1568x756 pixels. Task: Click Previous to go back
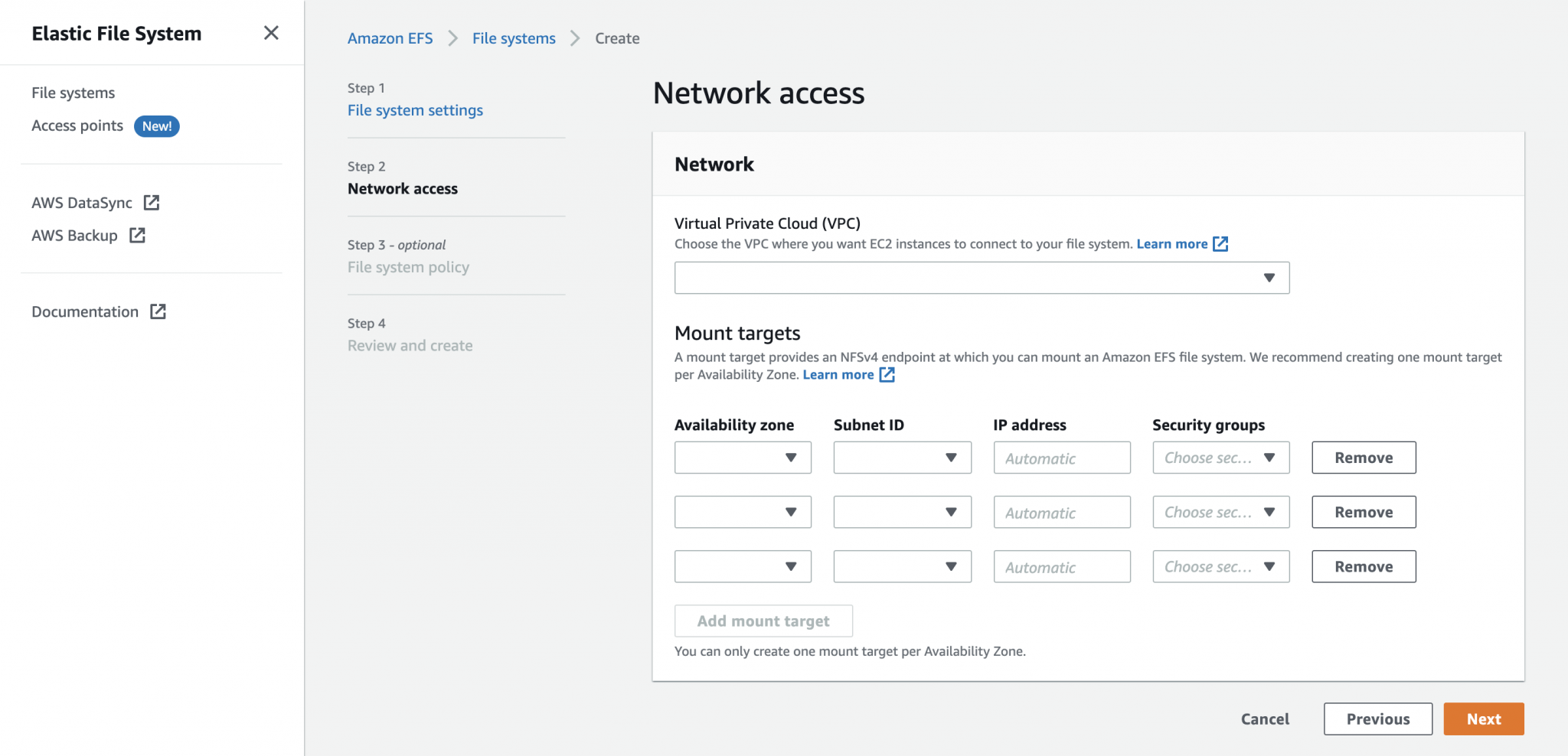pyautogui.click(x=1377, y=719)
